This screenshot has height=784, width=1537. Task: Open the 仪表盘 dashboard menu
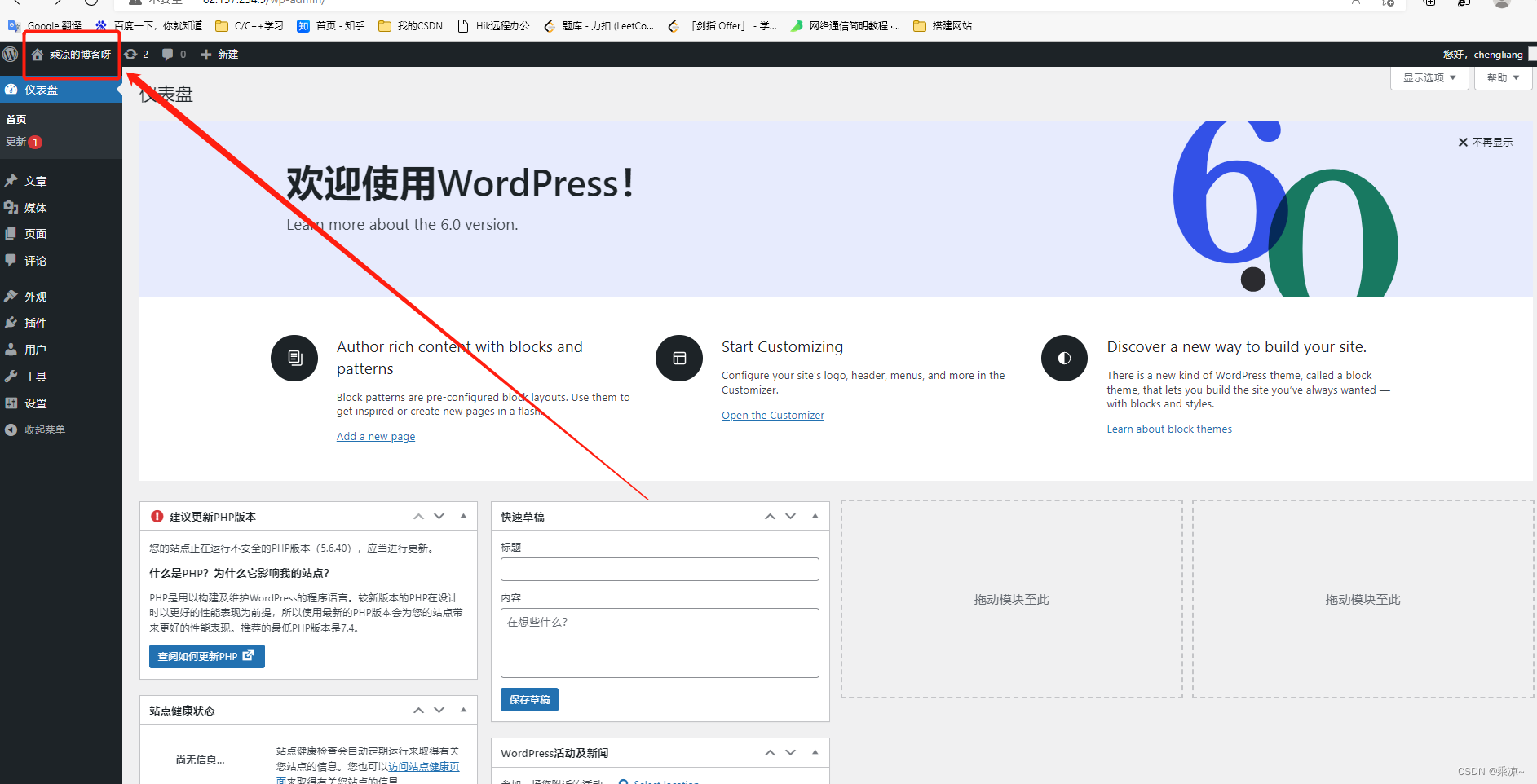click(x=61, y=90)
